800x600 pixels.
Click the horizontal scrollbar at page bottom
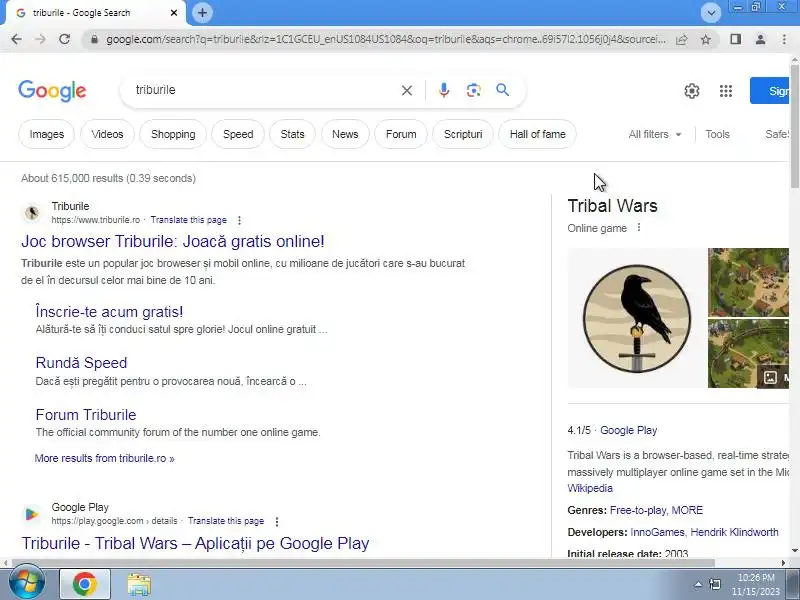[x=363, y=563]
